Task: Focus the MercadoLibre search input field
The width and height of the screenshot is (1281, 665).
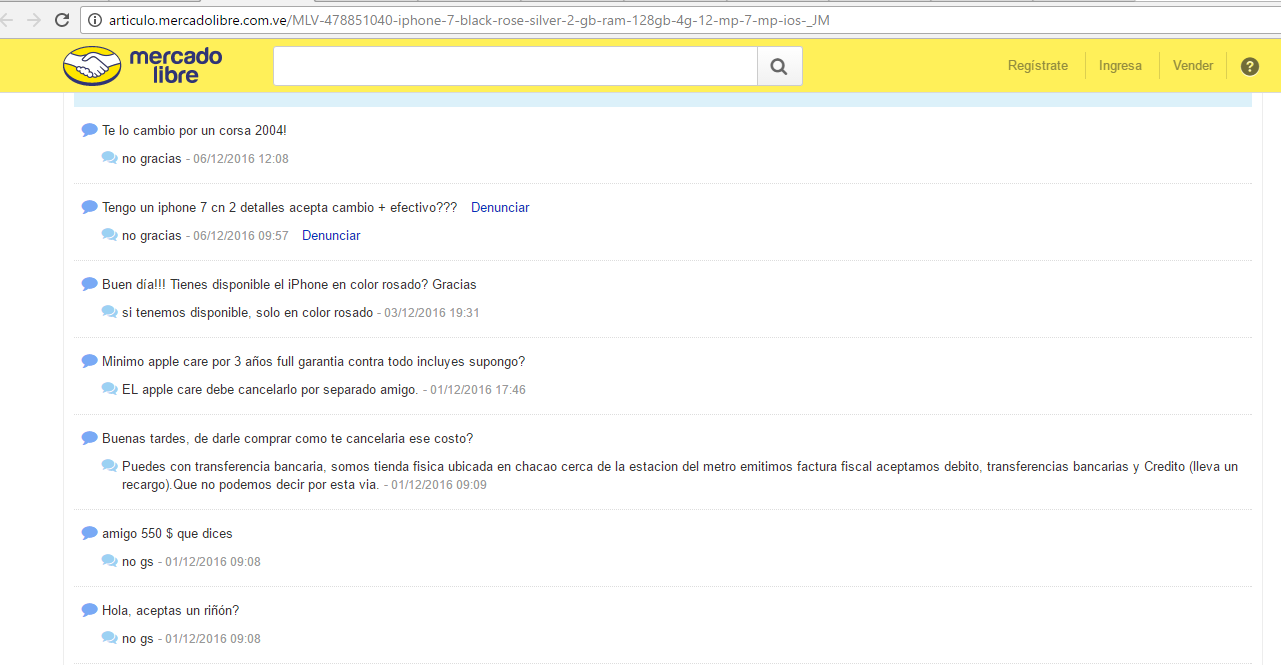Action: click(x=515, y=66)
